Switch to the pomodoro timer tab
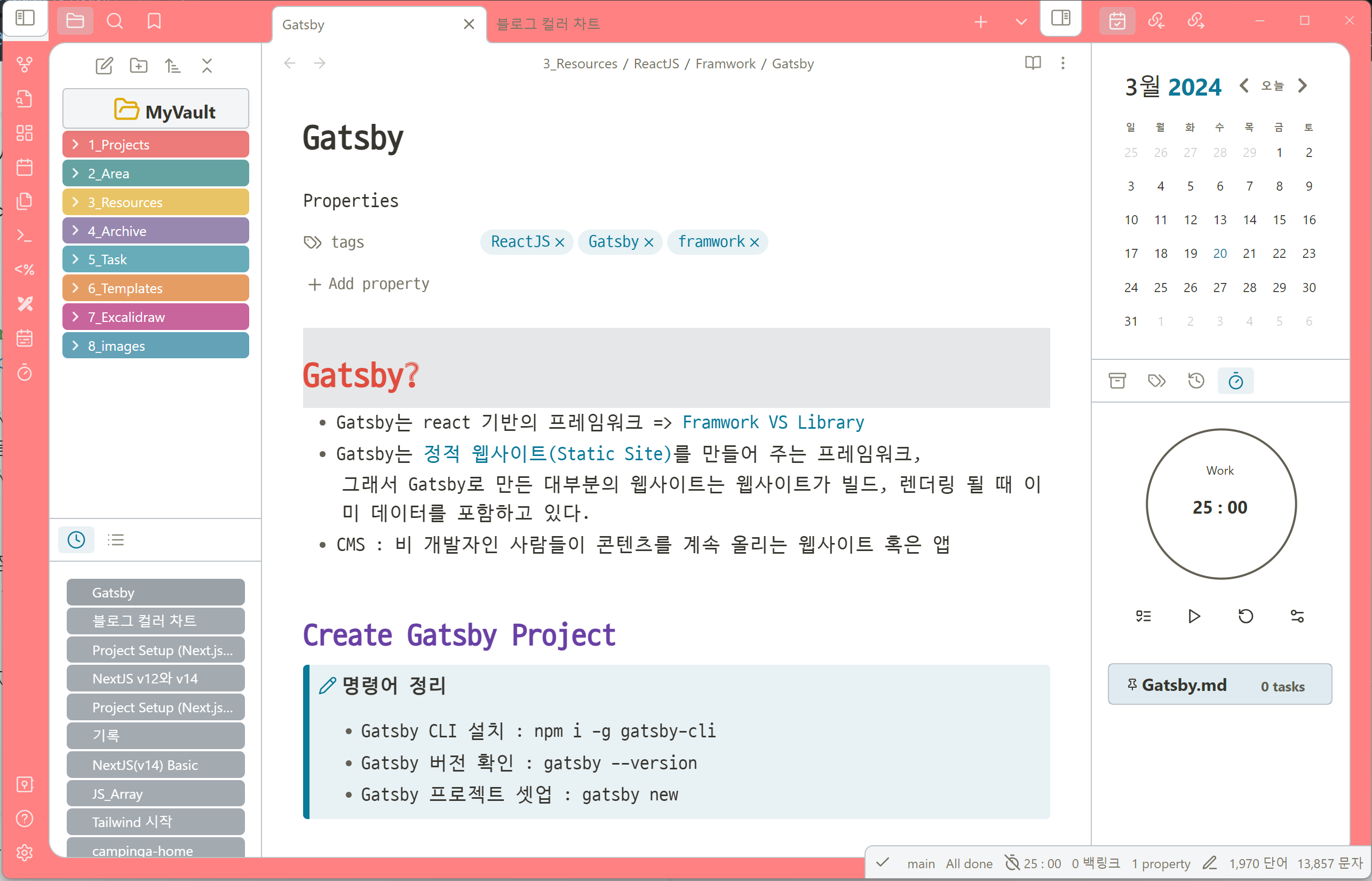The image size is (1372, 881). [x=1235, y=381]
